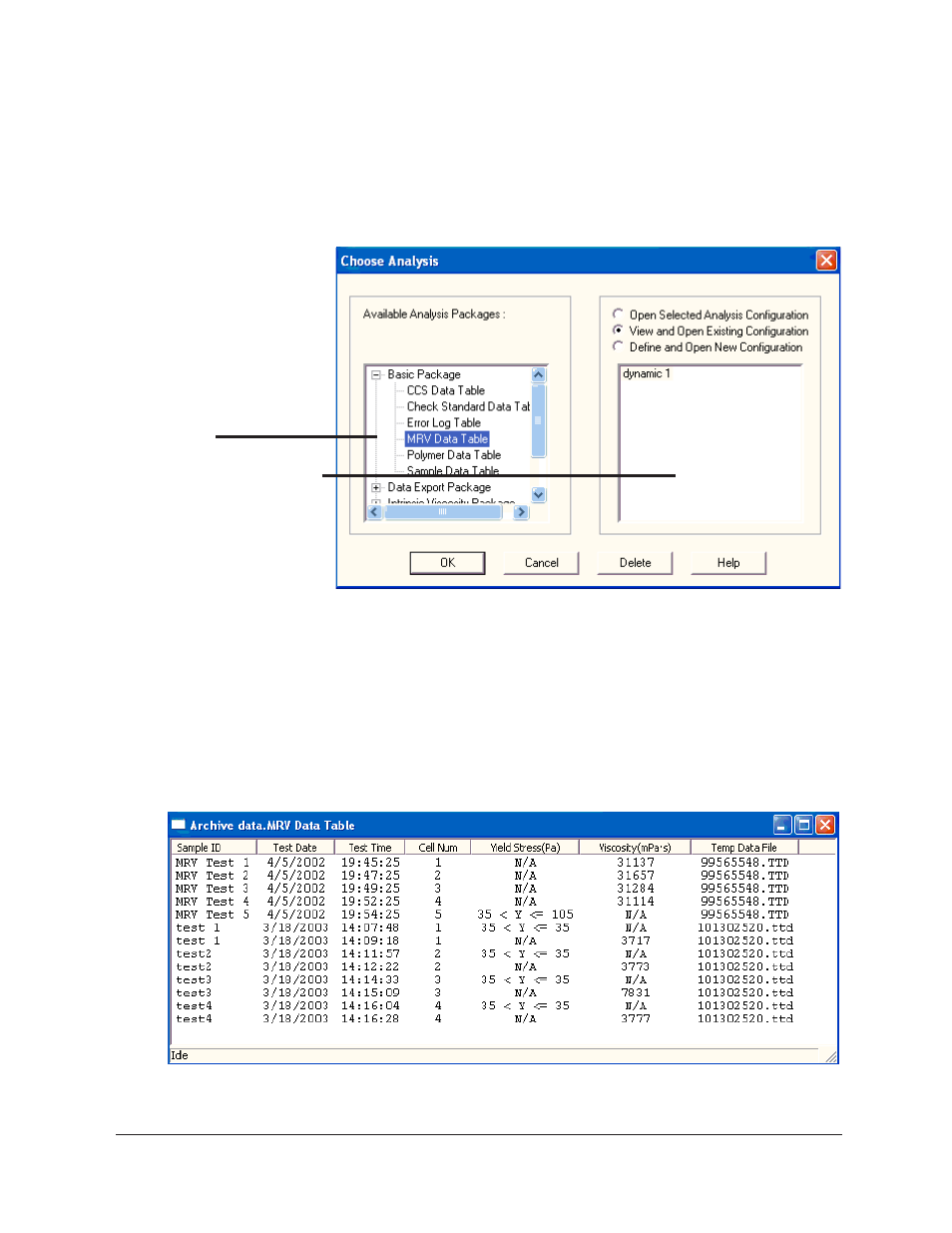Screen dimensions: 952x1233
Task: Maximize the Archive data.MRV Data Table window
Action: [803, 825]
